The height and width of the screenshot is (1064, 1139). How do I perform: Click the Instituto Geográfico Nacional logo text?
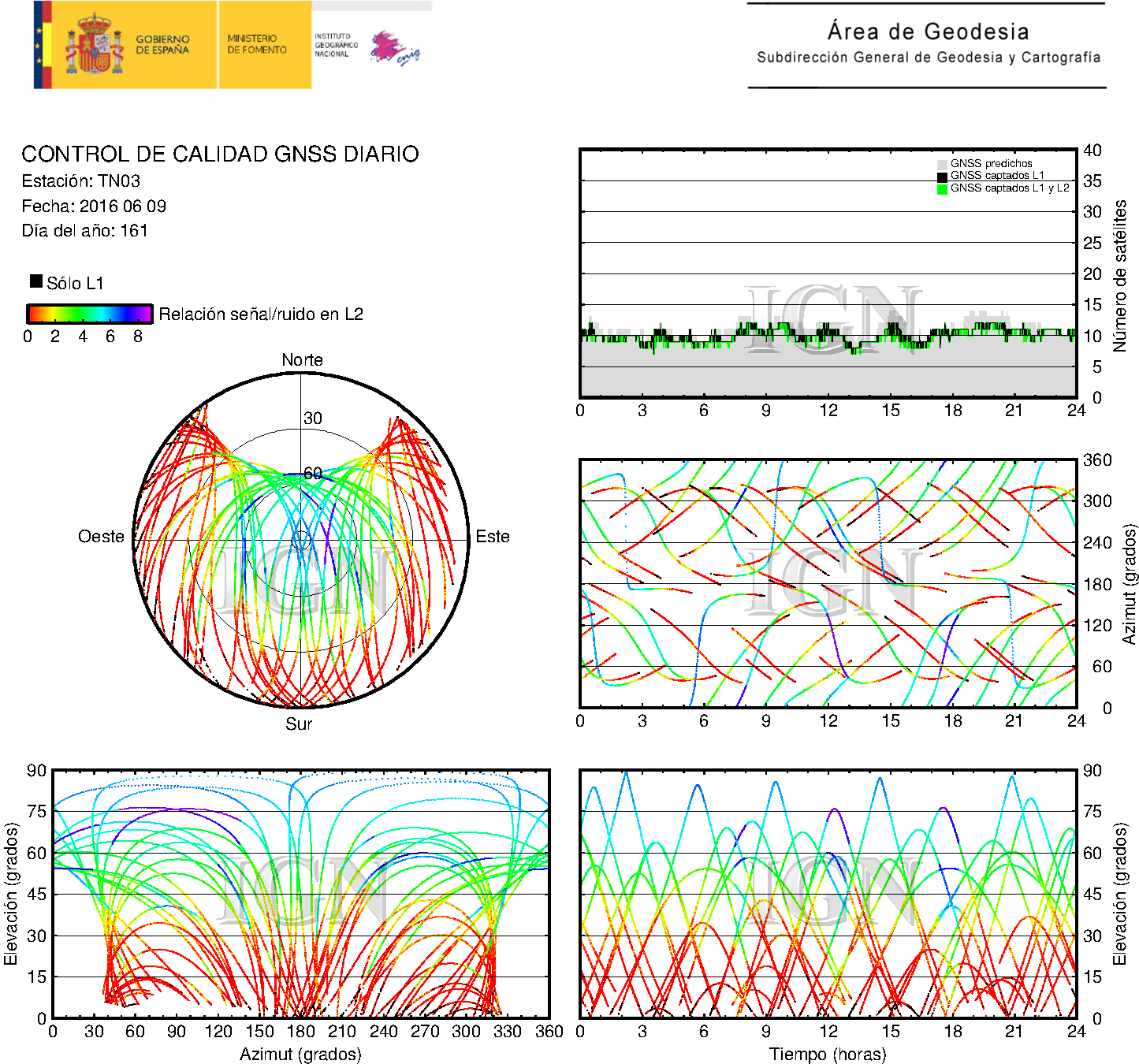pos(335,45)
